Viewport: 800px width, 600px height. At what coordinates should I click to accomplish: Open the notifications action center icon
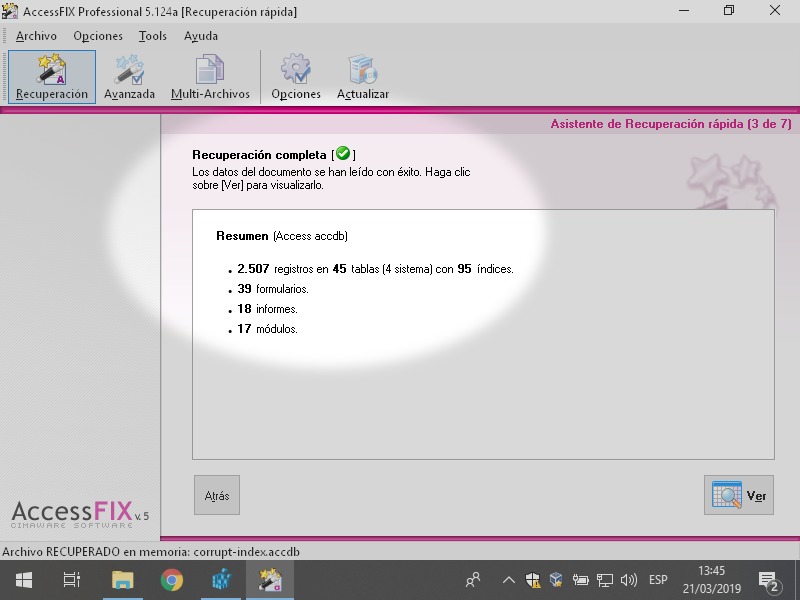click(x=770, y=579)
